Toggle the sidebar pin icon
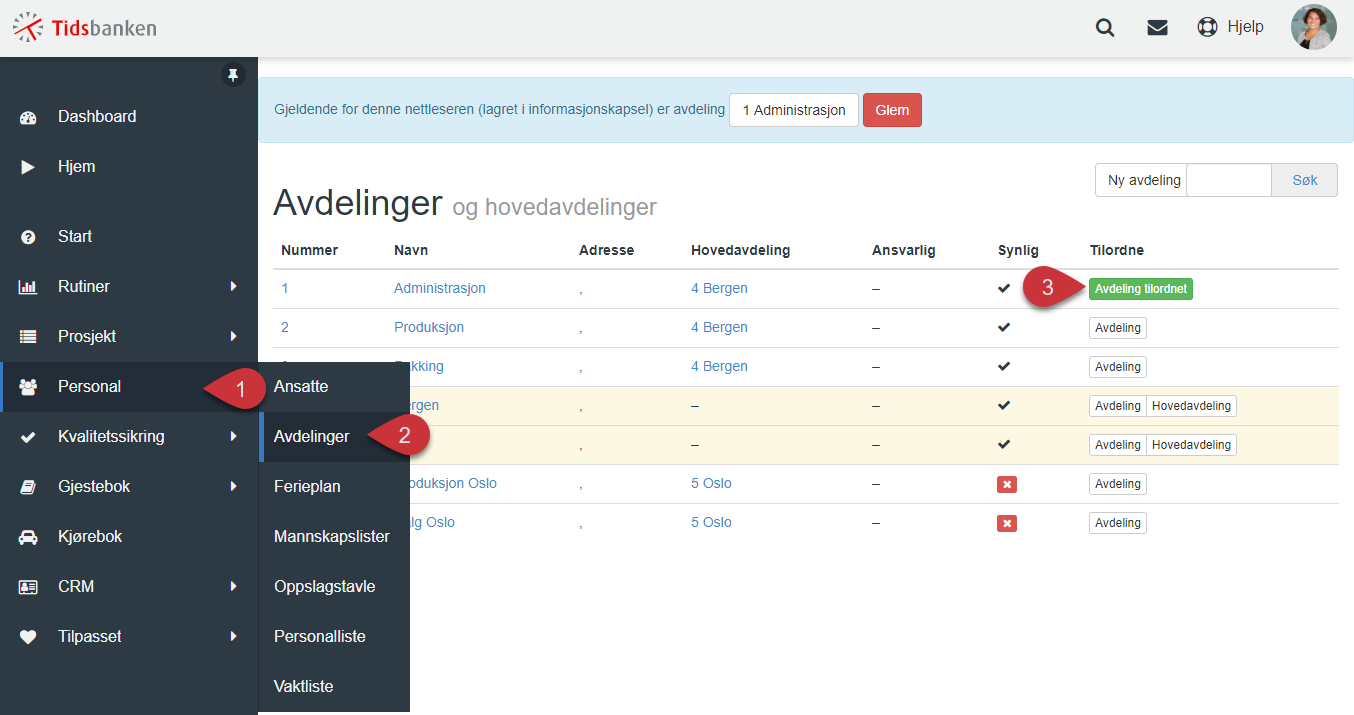 click(x=233, y=75)
